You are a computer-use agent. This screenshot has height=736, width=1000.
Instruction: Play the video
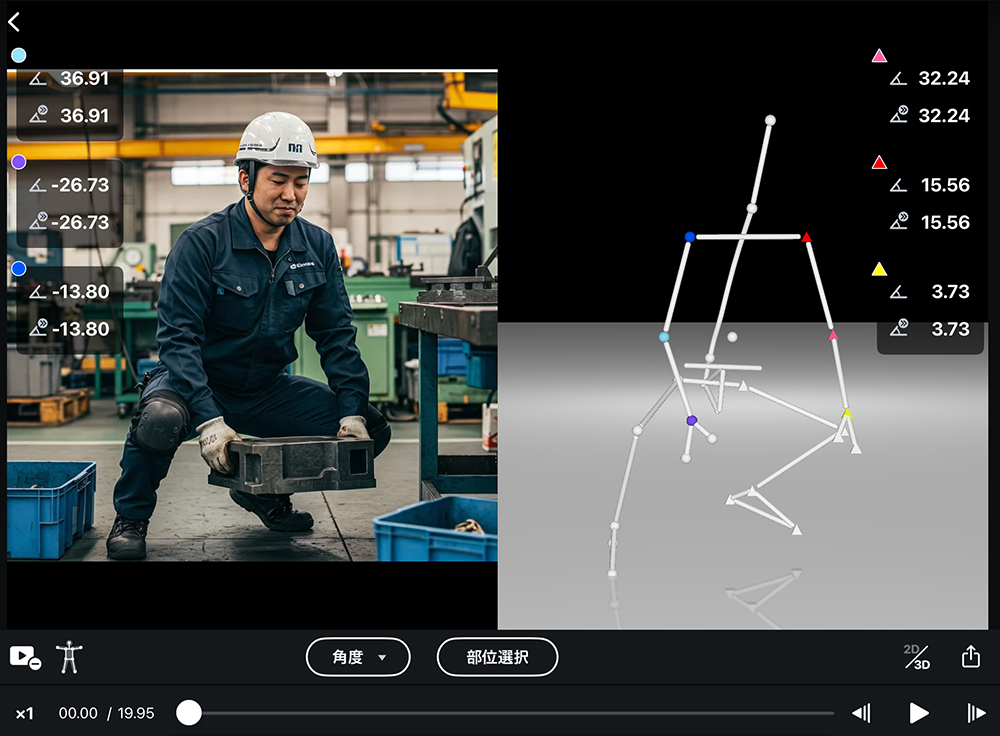click(918, 713)
